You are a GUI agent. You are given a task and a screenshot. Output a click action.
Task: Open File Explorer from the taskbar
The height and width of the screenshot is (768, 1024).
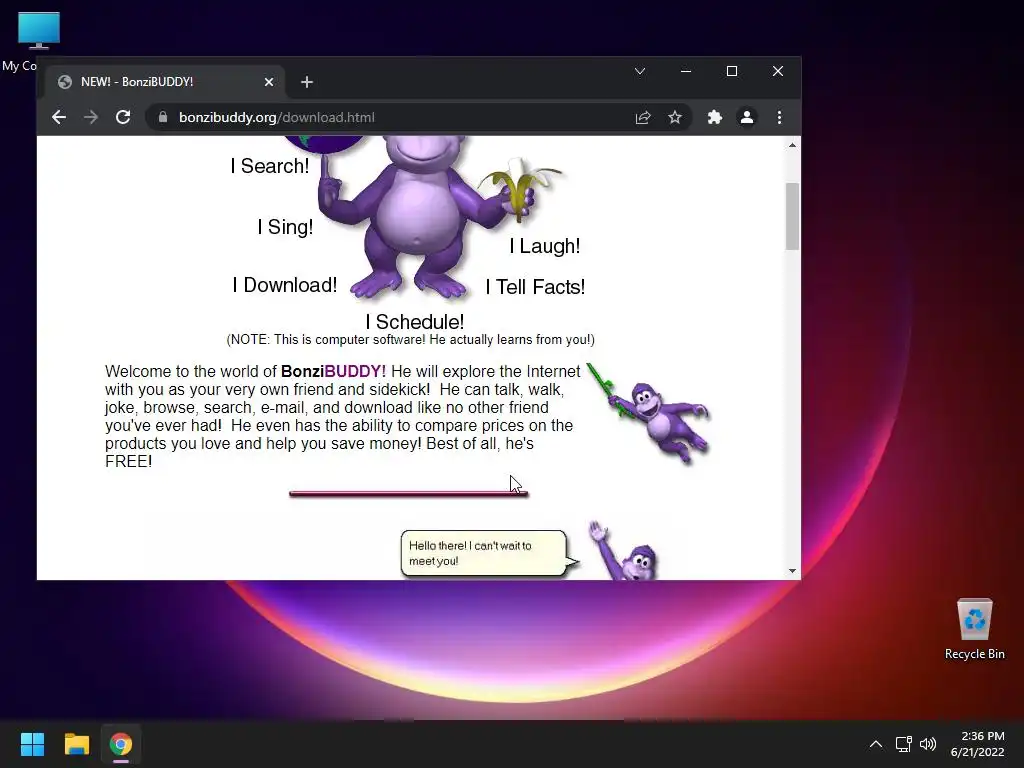[76, 744]
